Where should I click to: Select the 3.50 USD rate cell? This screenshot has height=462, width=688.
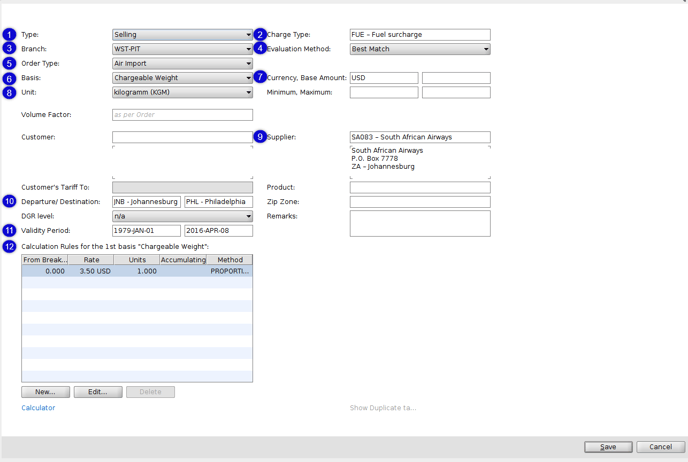point(91,271)
